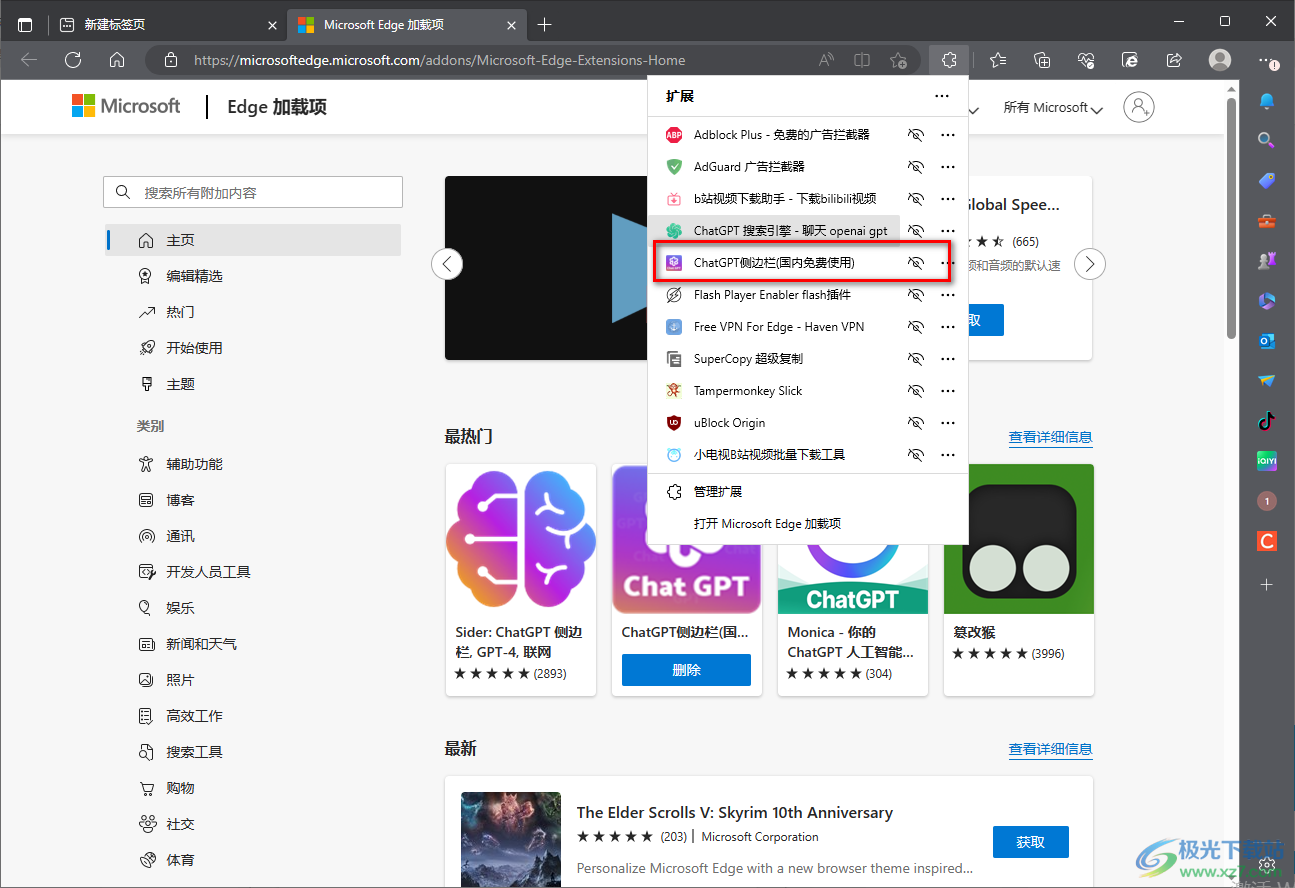Toggle visibility eye for Adblock Plus

pos(915,135)
